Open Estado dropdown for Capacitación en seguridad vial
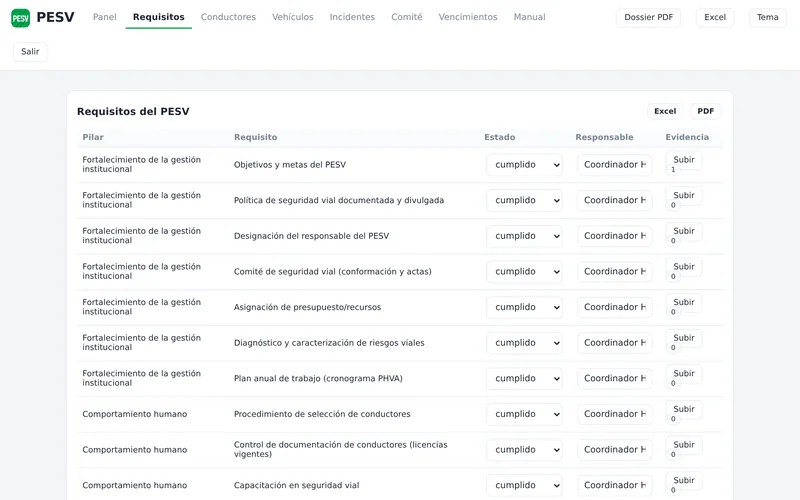800x500 pixels. tap(524, 485)
